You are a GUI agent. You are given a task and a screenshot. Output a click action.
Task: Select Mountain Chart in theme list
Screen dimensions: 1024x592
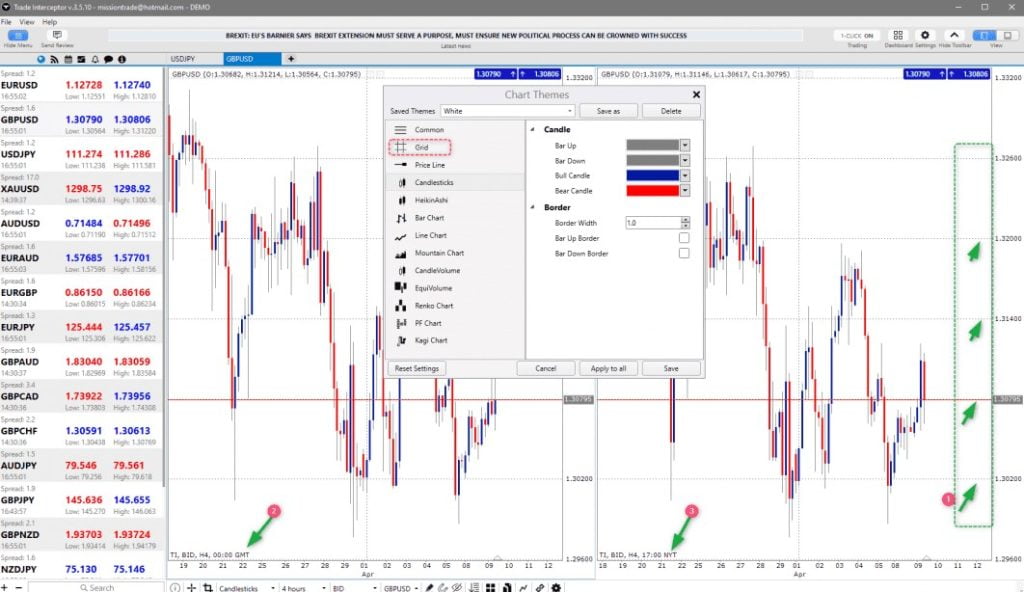[439, 253]
